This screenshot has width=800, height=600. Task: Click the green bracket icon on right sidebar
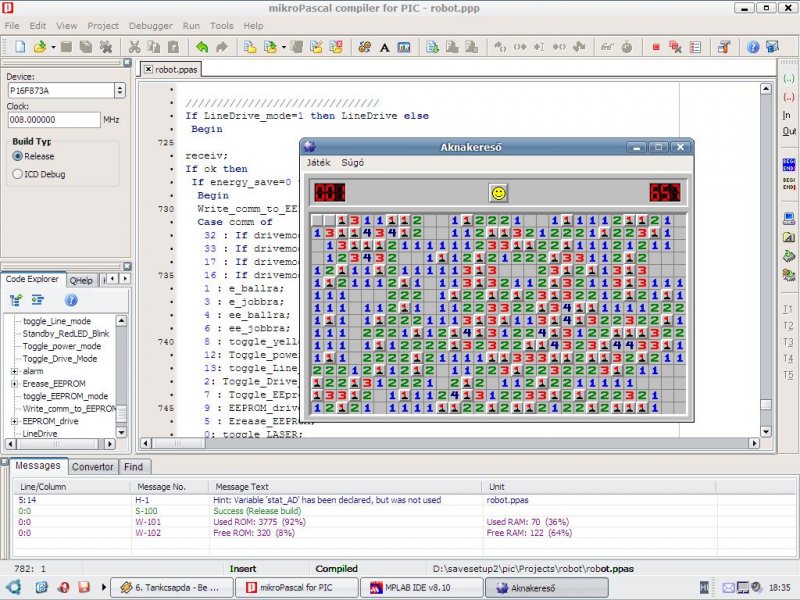tap(789, 79)
